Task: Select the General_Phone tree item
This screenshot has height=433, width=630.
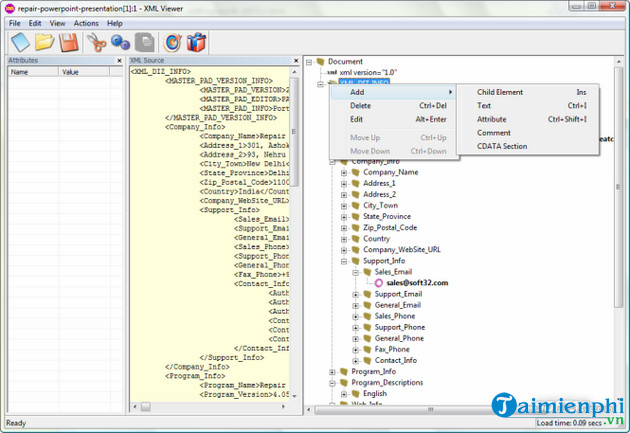Action: point(399,339)
